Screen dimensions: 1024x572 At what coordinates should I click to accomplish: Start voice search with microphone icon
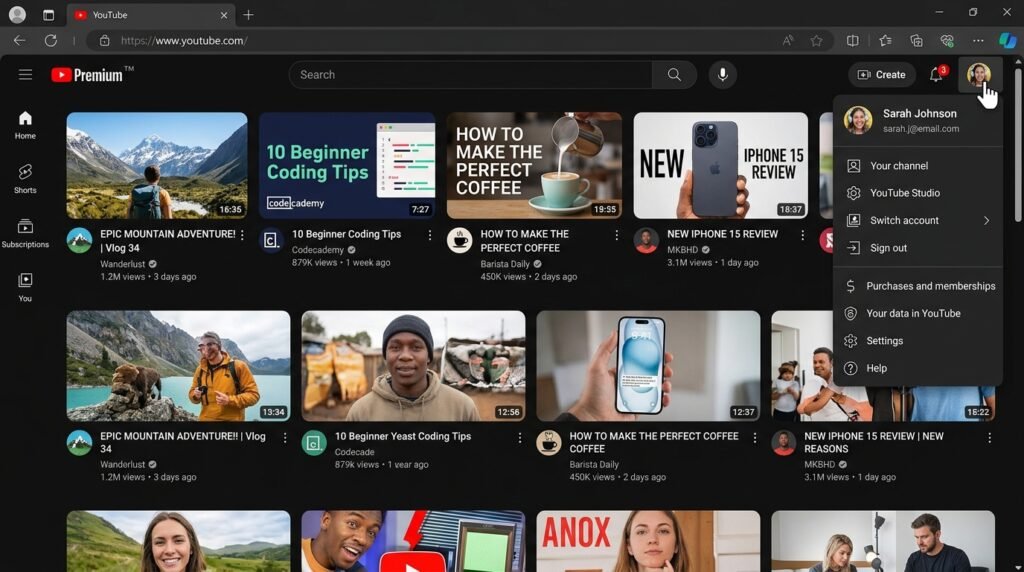[x=722, y=74]
